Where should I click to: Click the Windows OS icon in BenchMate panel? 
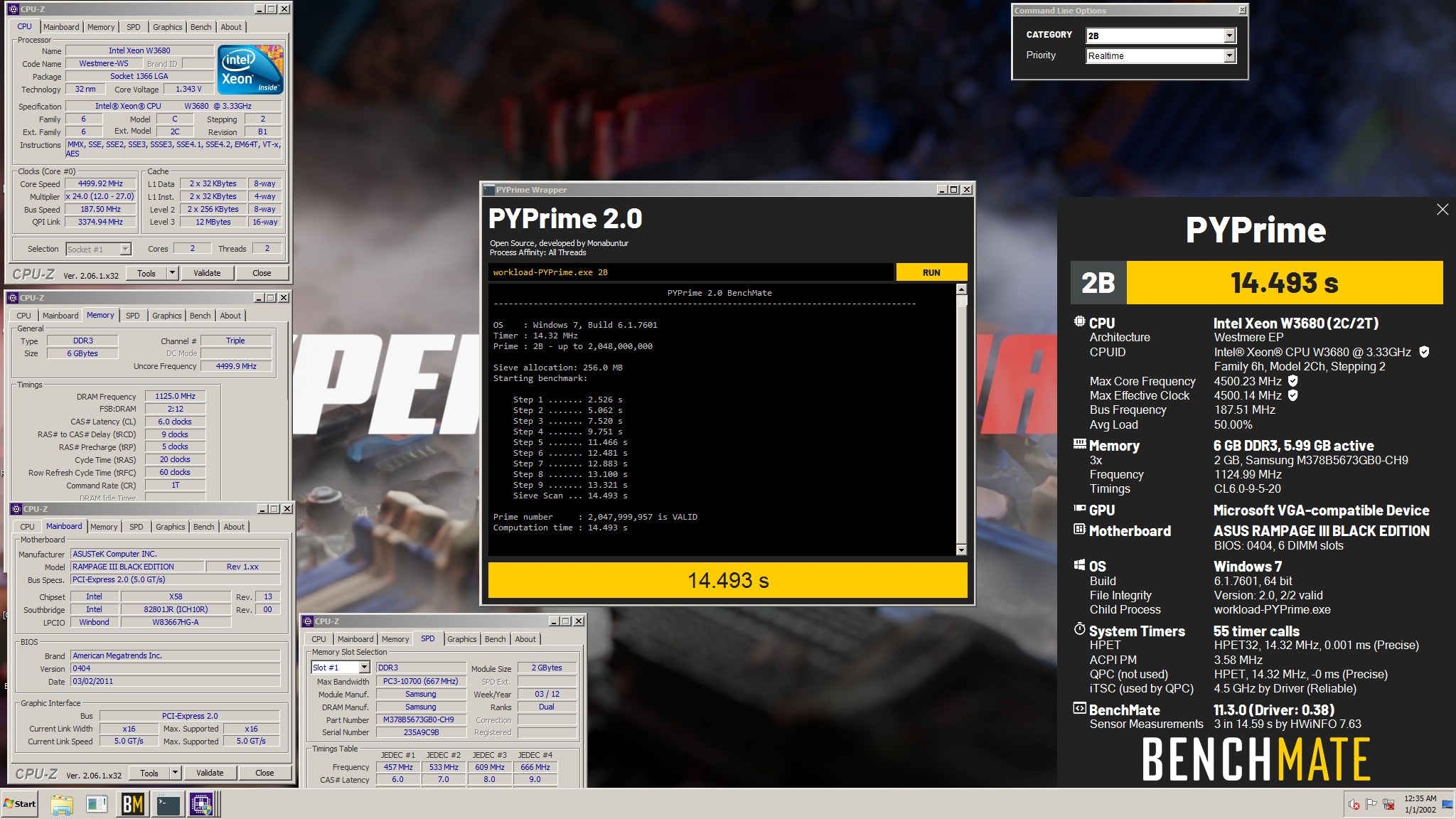(x=1079, y=565)
